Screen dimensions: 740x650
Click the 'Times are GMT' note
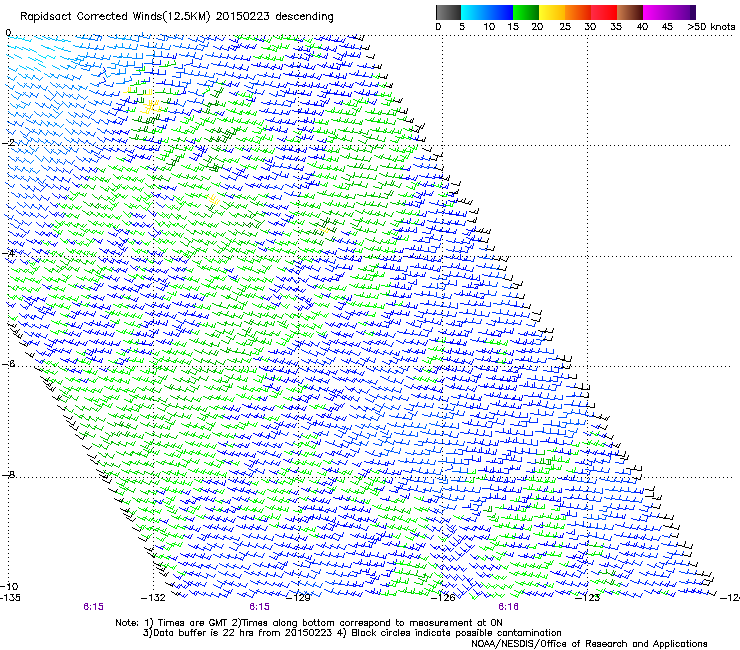point(193,623)
